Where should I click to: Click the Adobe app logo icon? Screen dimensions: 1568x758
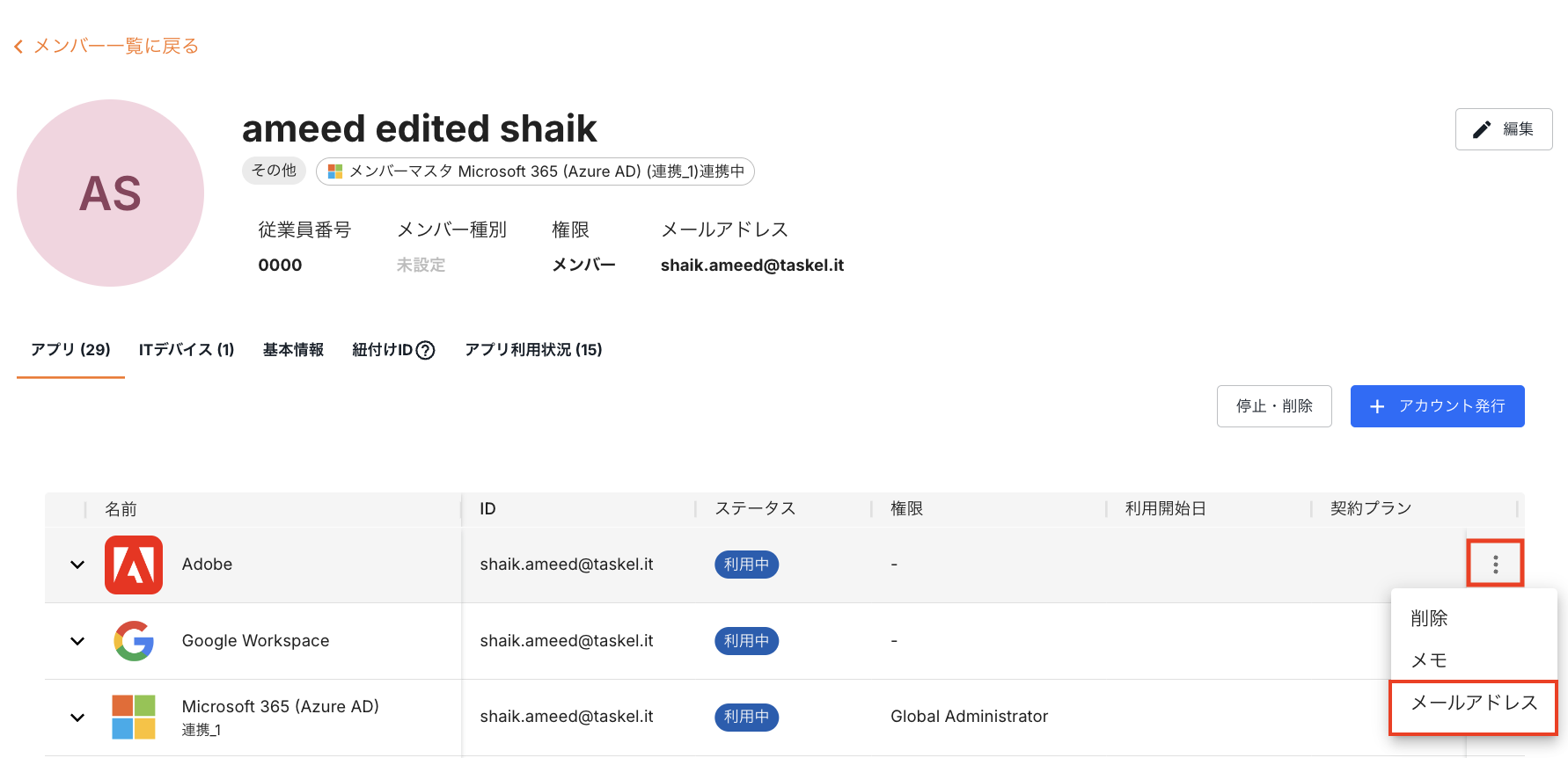pos(134,565)
